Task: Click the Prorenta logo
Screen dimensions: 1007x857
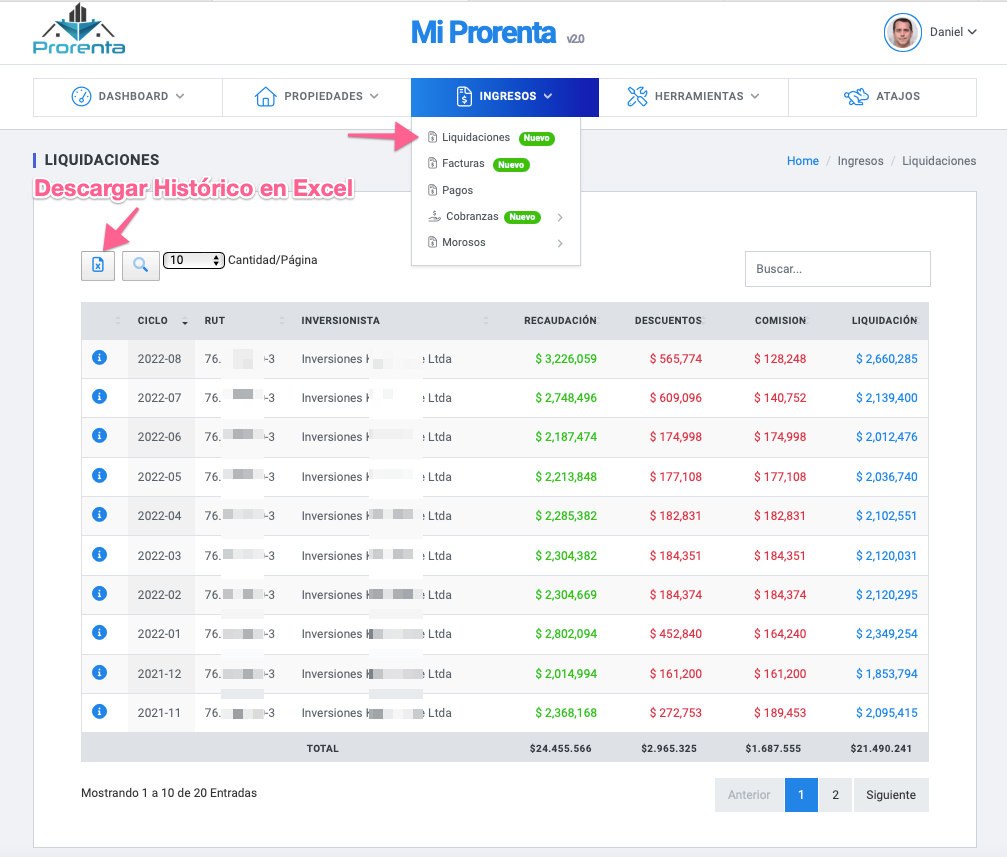Action: pos(79,30)
